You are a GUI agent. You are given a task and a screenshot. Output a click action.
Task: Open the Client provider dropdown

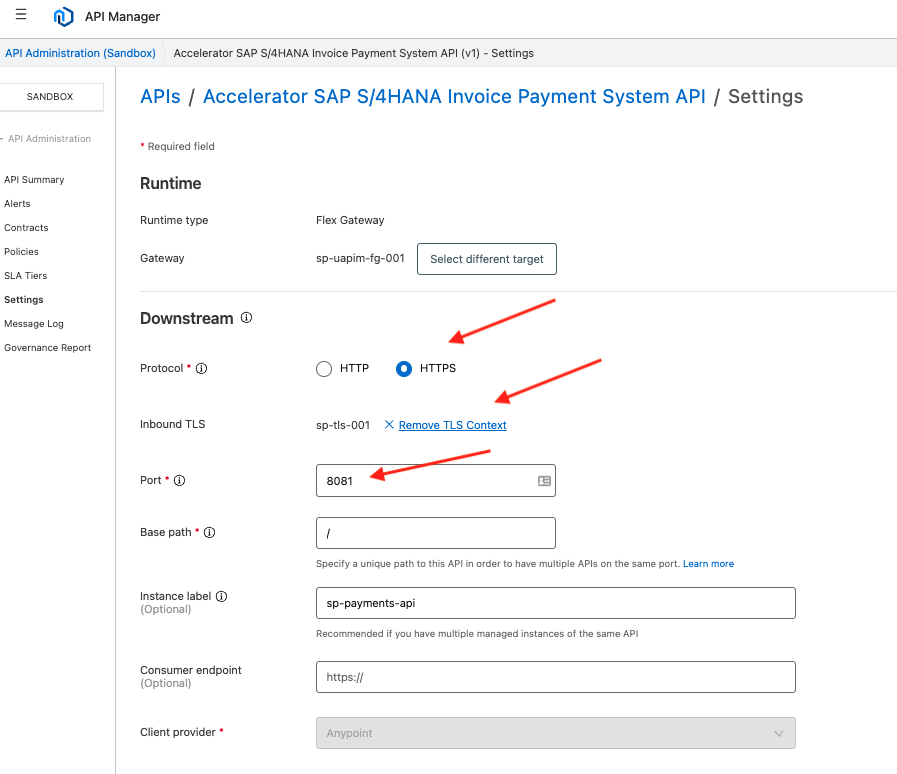[555, 733]
